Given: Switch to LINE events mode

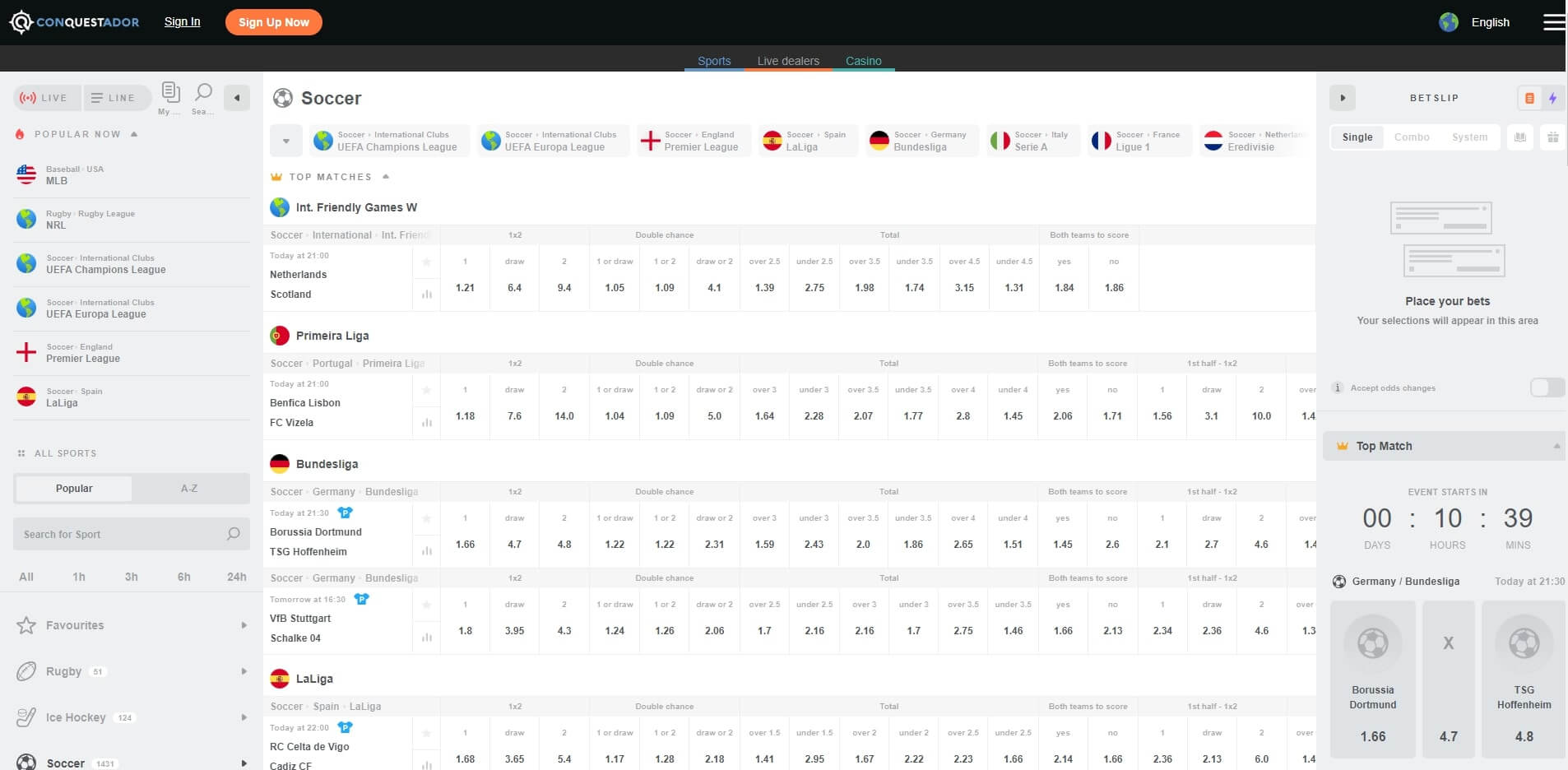Looking at the screenshot, I should [114, 98].
